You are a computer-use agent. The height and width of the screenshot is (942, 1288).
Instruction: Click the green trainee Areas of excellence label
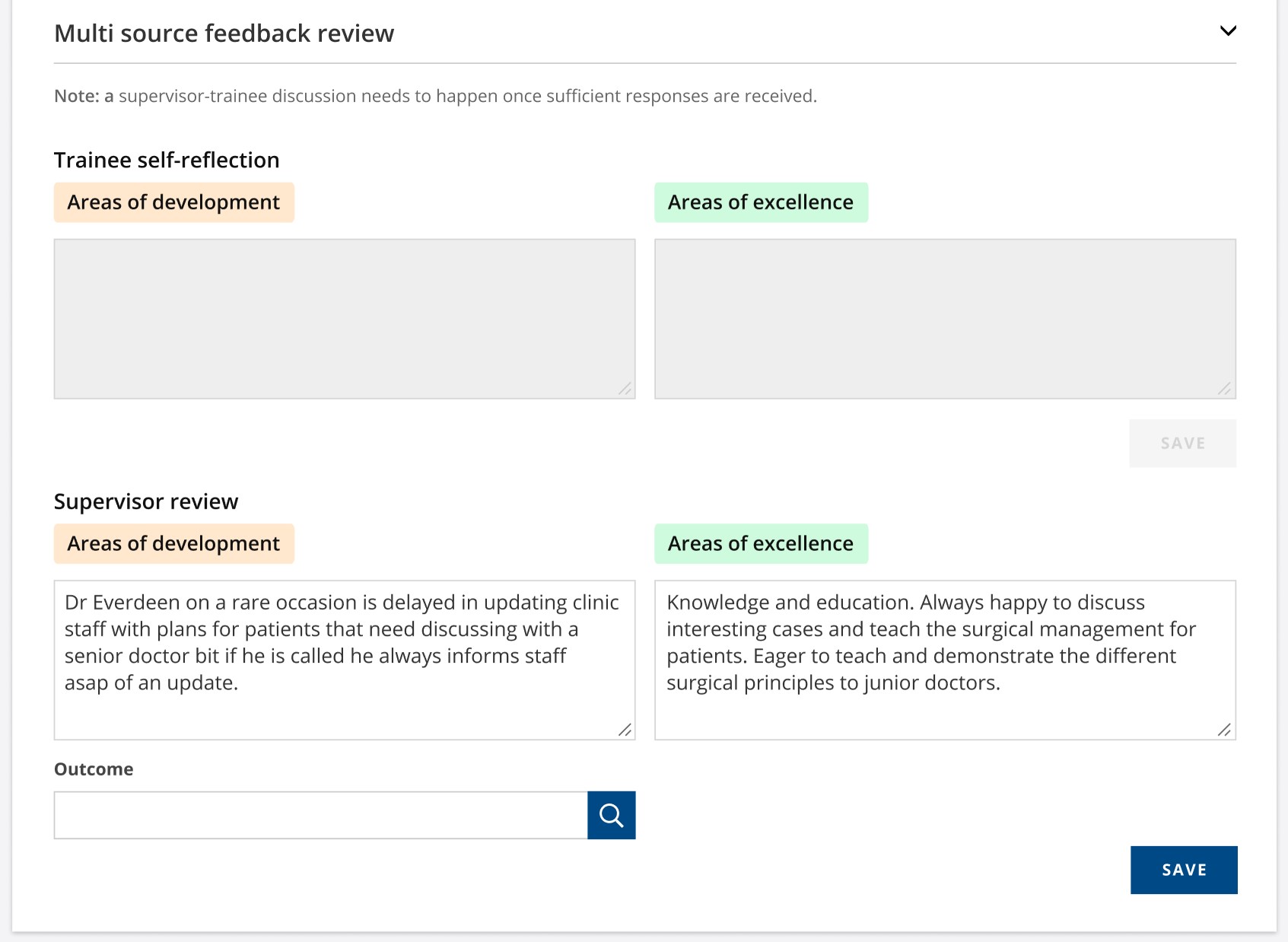762,202
